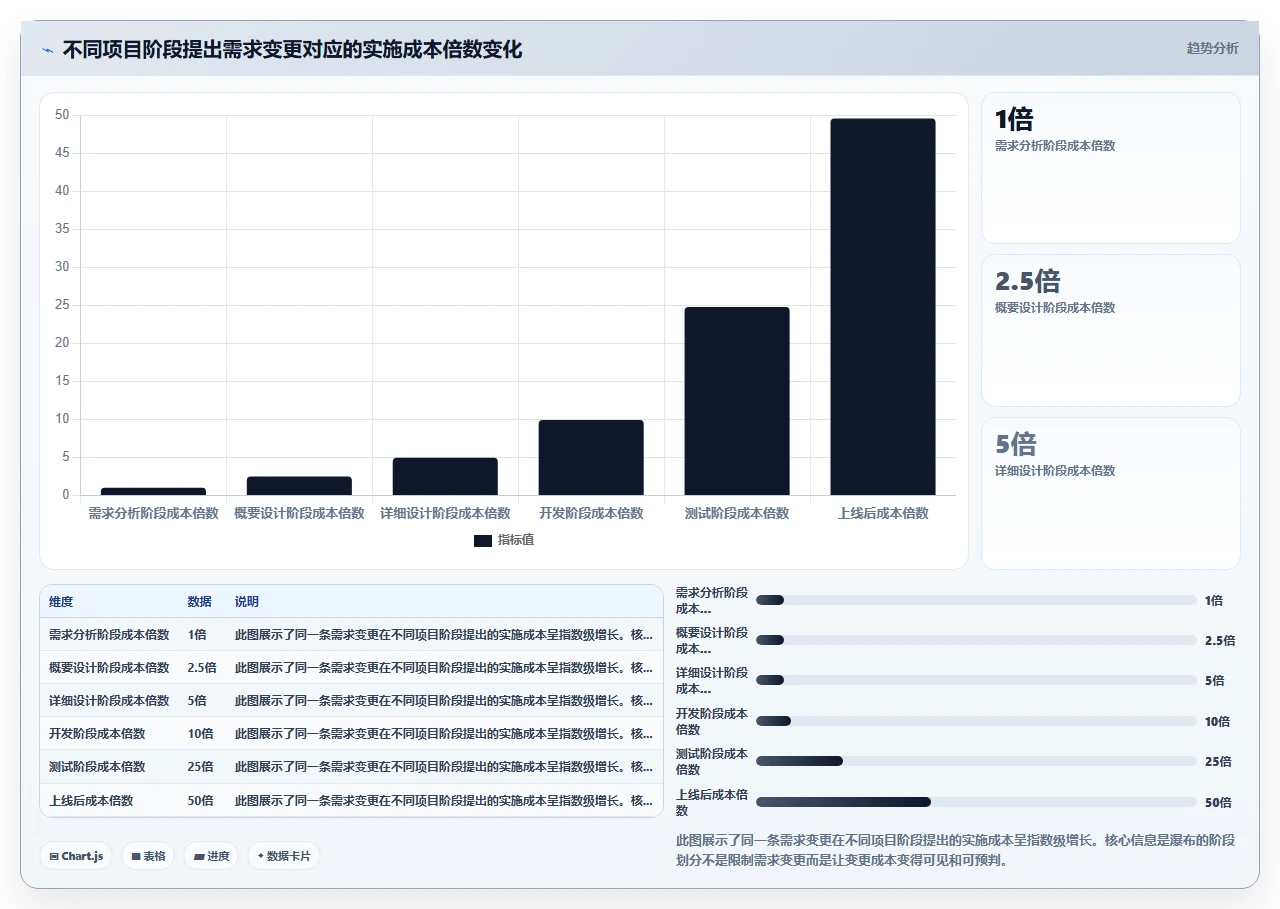Select the 上线后成本倍数 bar in the chart

pyautogui.click(x=883, y=307)
